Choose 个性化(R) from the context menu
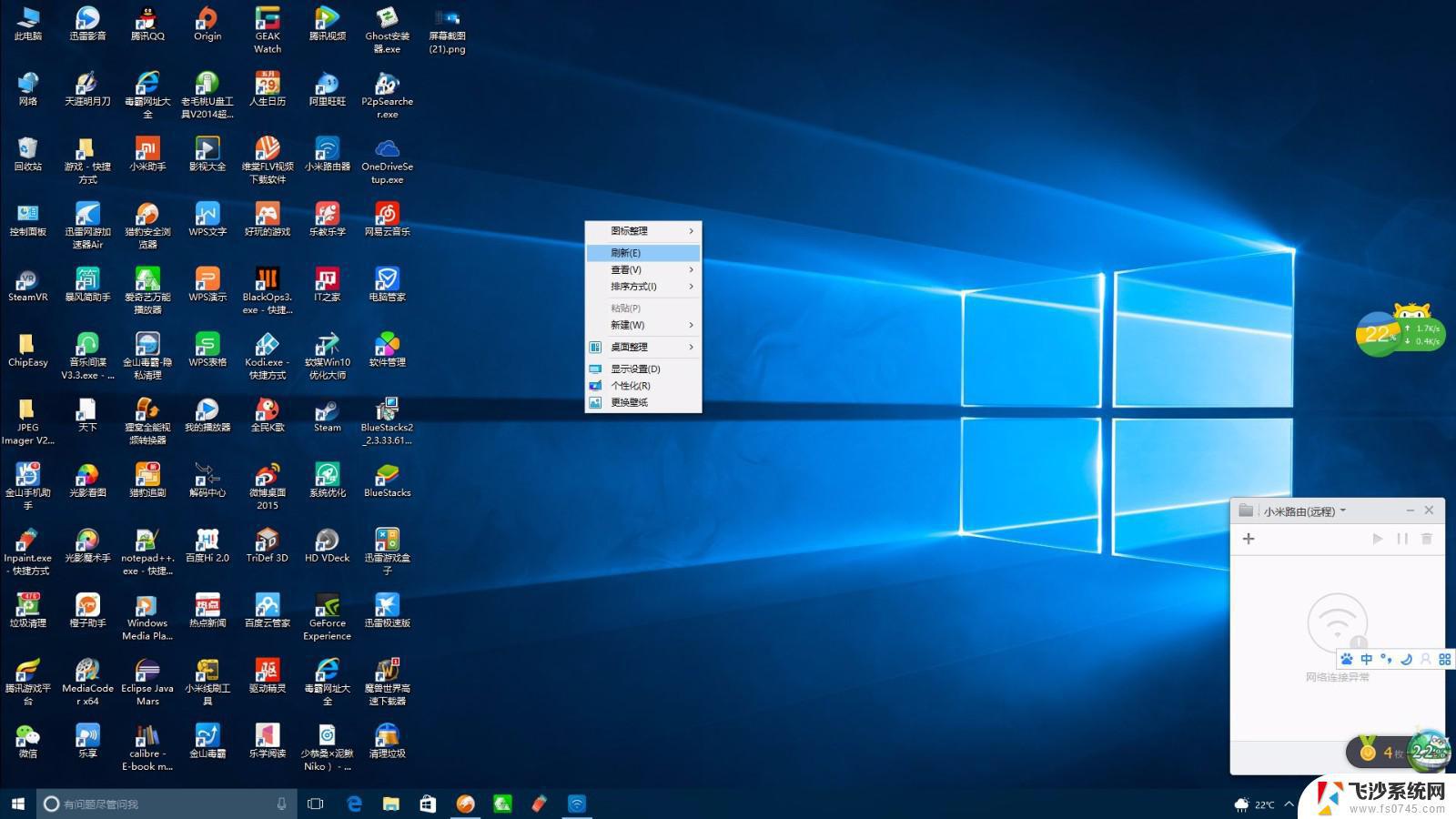Image resolution: width=1456 pixels, height=819 pixels. click(643, 386)
